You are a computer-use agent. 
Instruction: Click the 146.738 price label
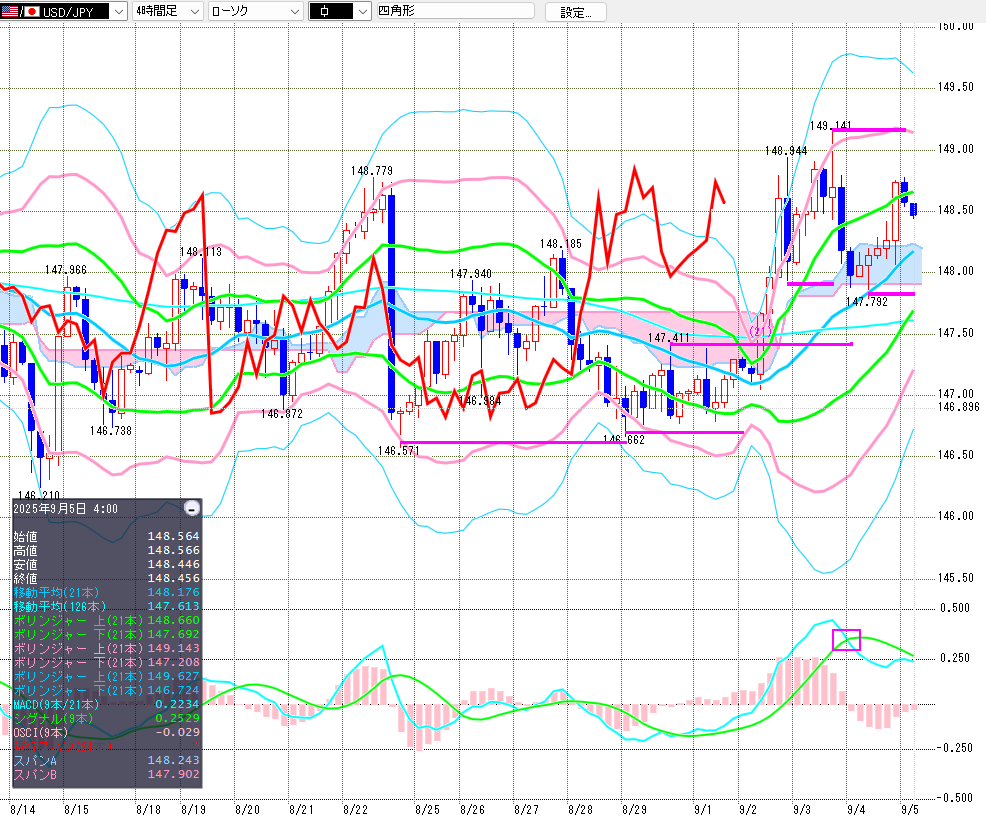click(x=111, y=431)
